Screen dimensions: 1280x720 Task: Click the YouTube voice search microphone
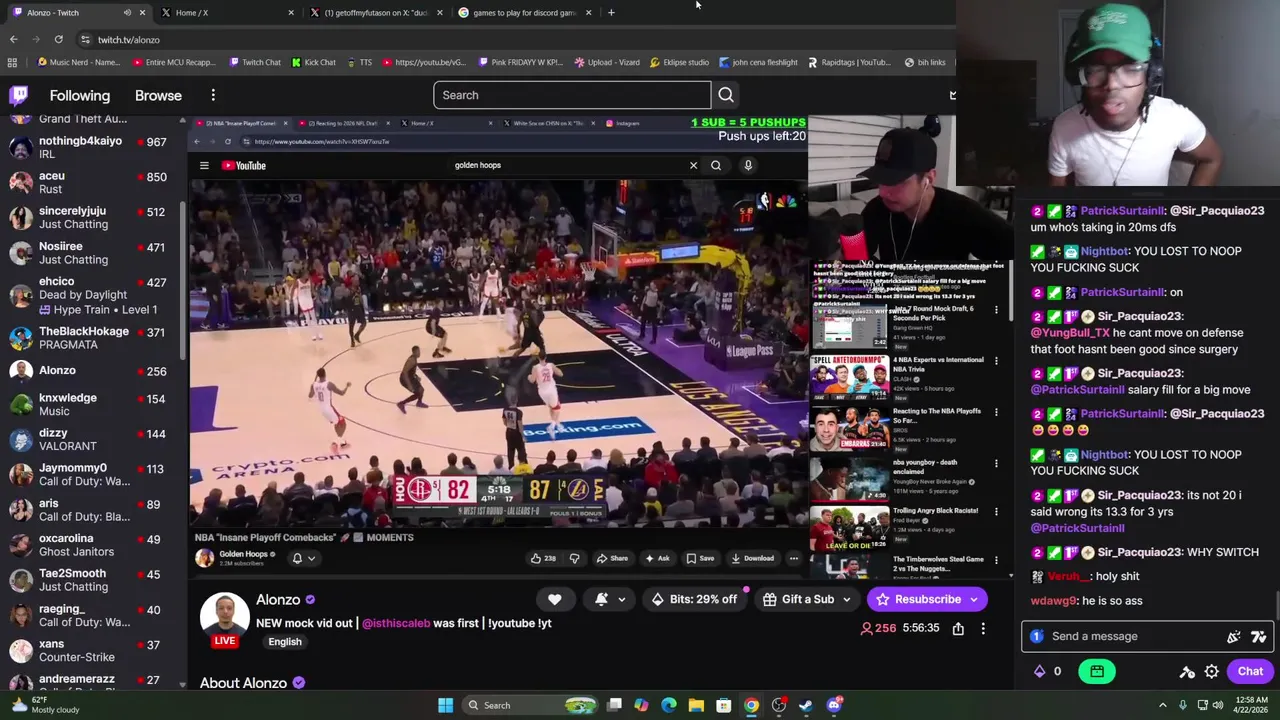point(748,165)
